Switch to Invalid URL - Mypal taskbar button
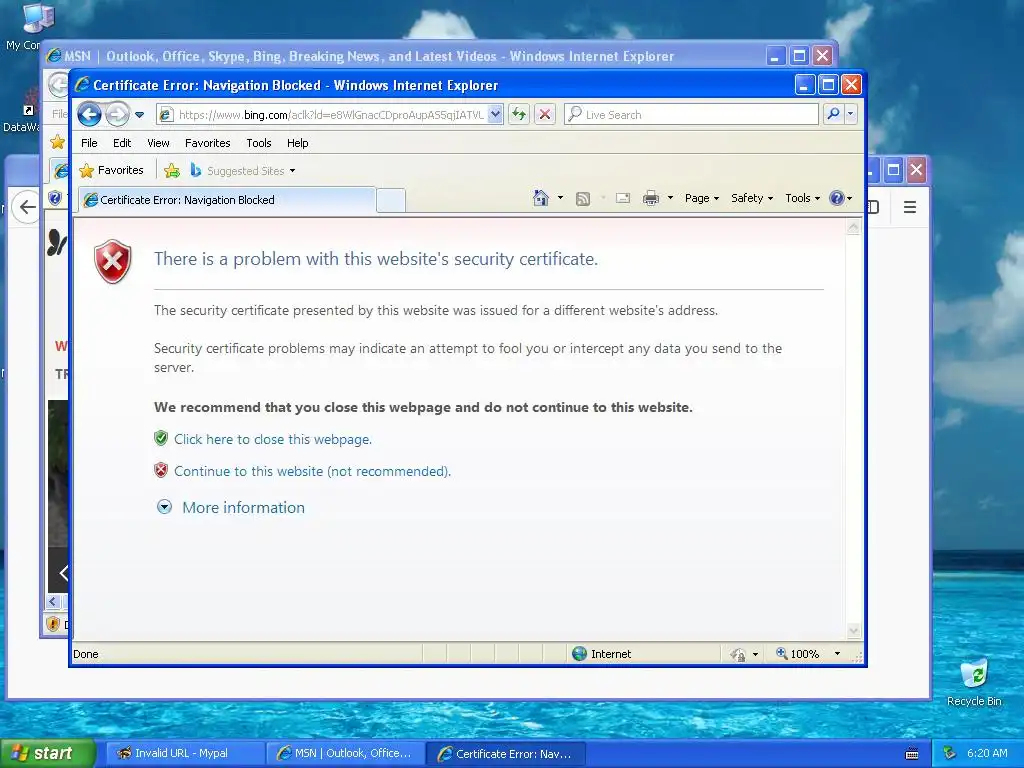Viewport: 1024px width, 768px height. click(x=185, y=753)
